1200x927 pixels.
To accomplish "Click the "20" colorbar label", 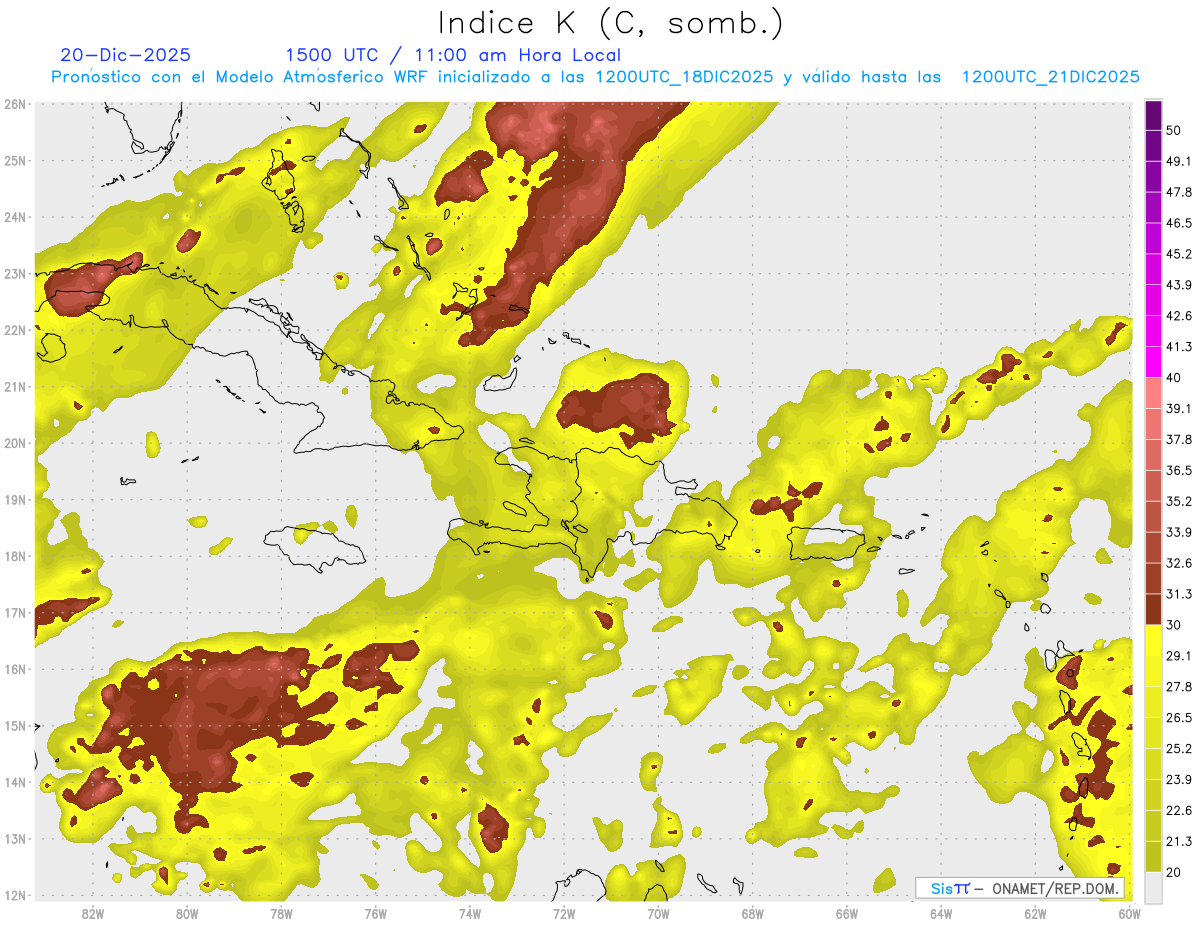I will click(x=1174, y=872).
